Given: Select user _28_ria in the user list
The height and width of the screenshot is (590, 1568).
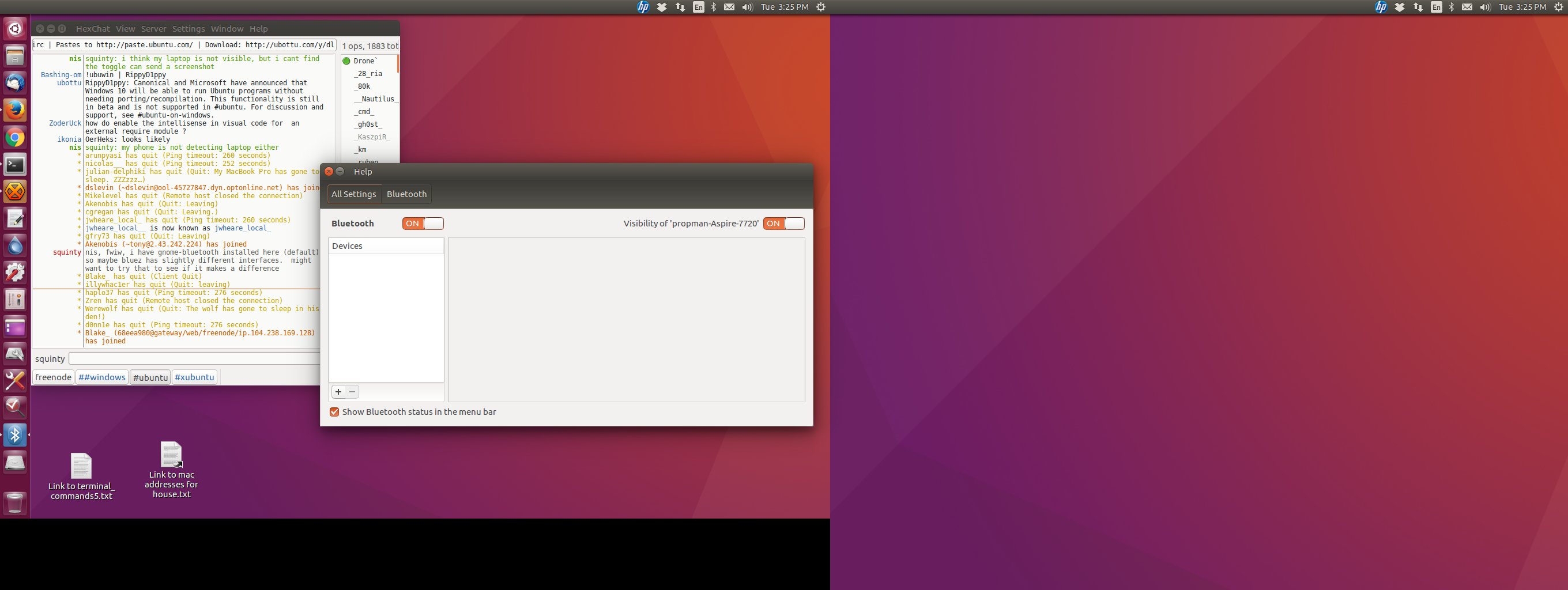Looking at the screenshot, I should click(369, 74).
